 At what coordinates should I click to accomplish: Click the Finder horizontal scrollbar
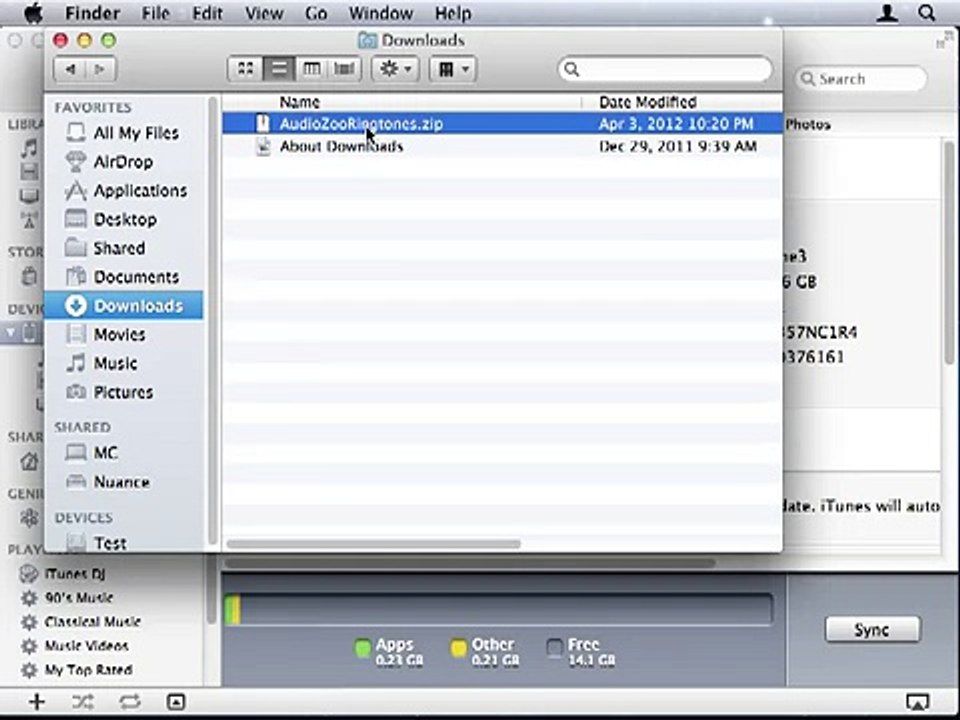tap(373, 544)
